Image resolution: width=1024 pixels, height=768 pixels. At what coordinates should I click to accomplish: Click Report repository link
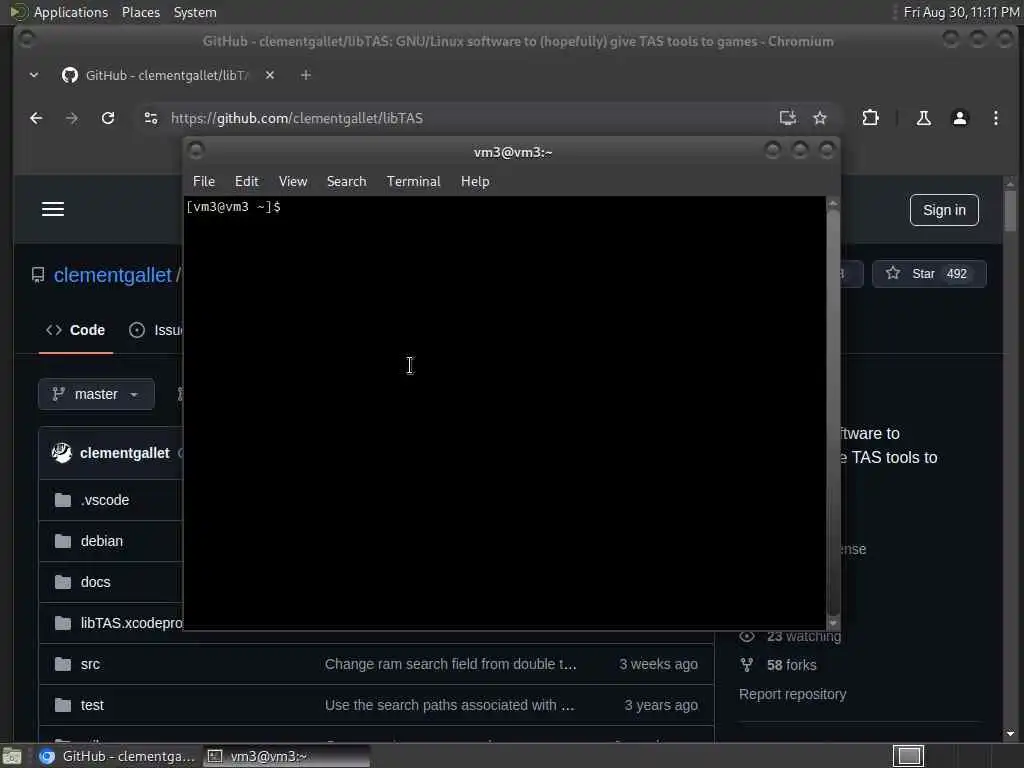pos(792,694)
